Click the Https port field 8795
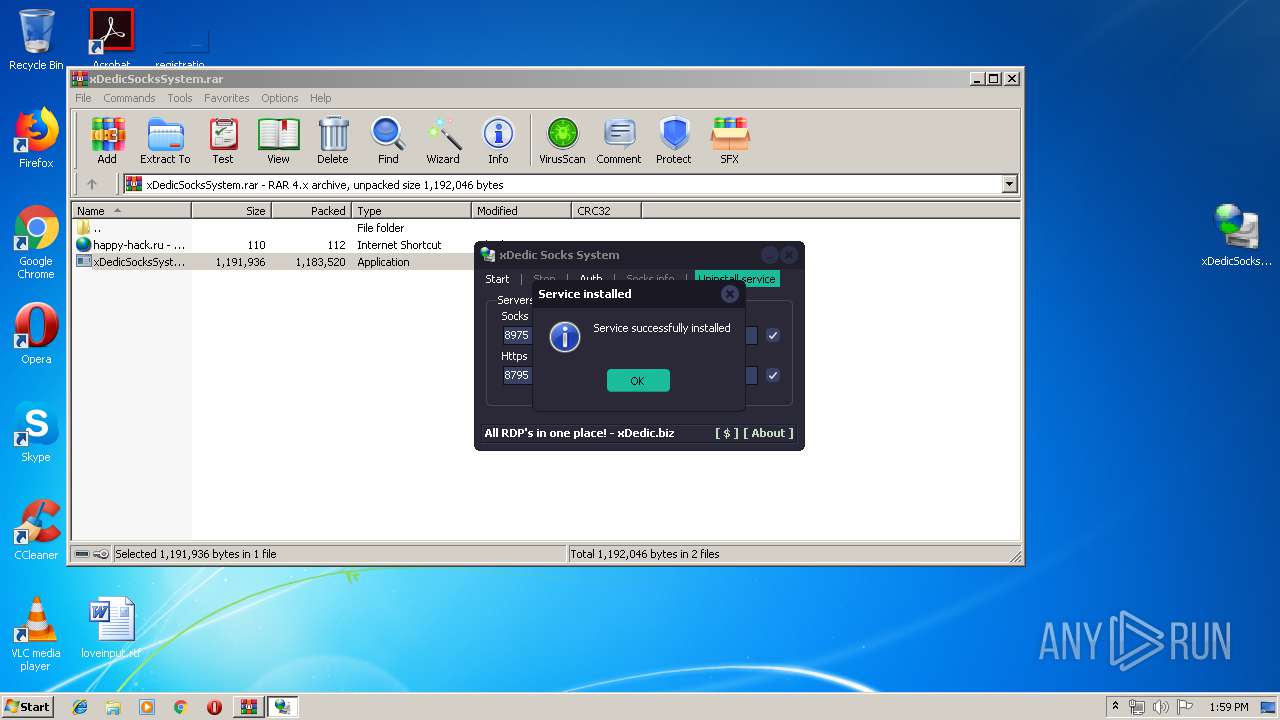Screen dimensions: 1280x720 tap(517, 375)
